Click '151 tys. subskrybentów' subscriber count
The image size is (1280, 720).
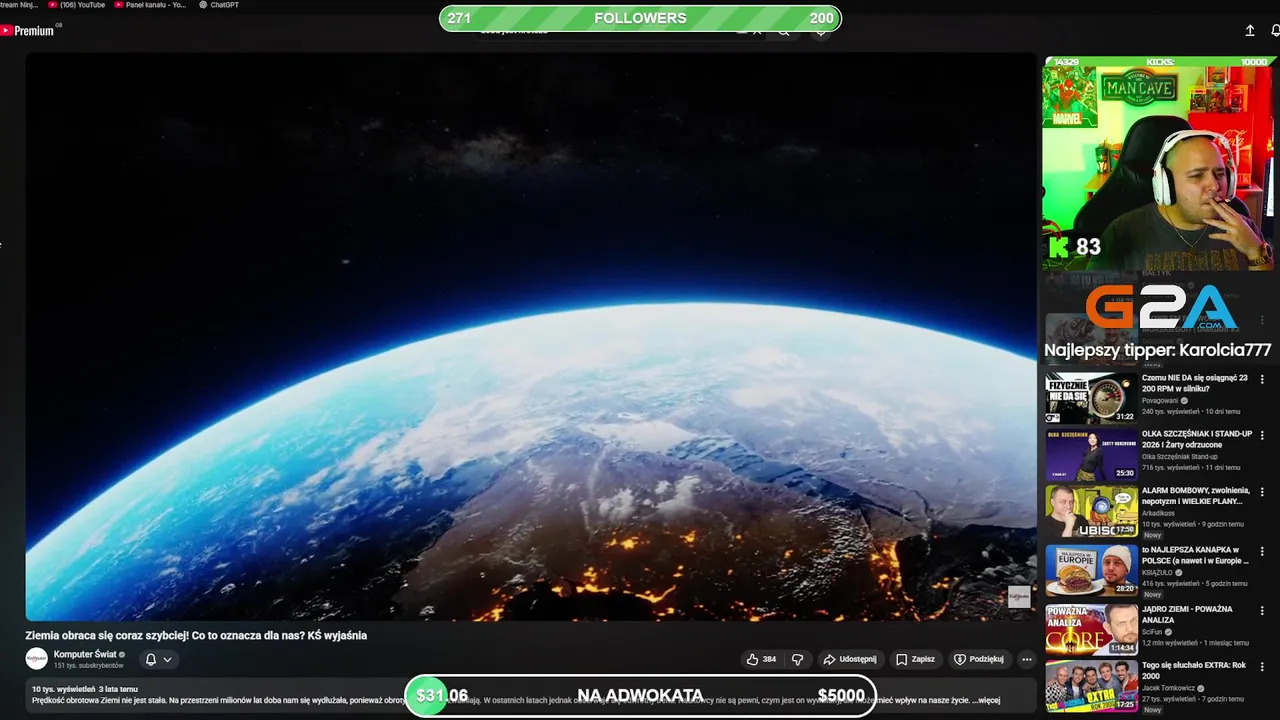pyautogui.click(x=89, y=666)
